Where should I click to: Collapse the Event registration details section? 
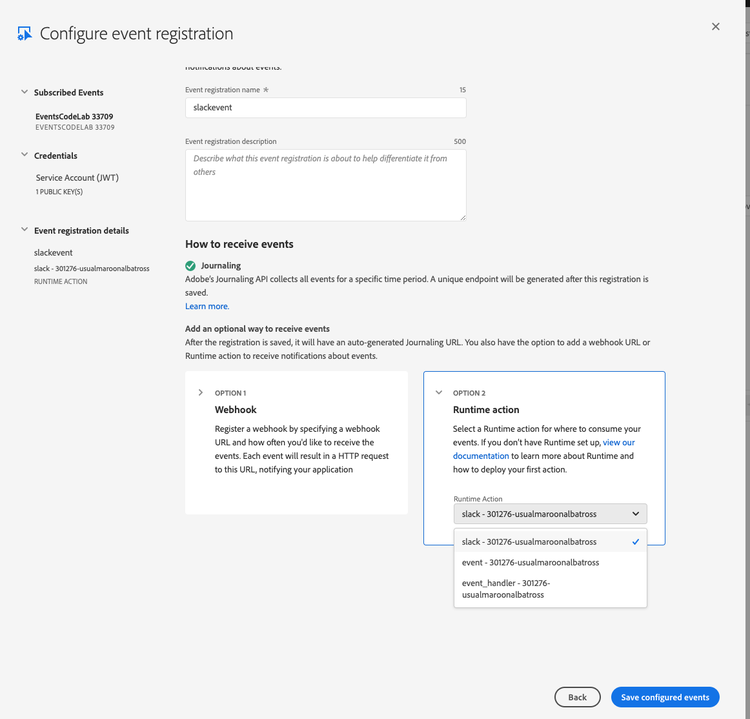click(x=24, y=230)
